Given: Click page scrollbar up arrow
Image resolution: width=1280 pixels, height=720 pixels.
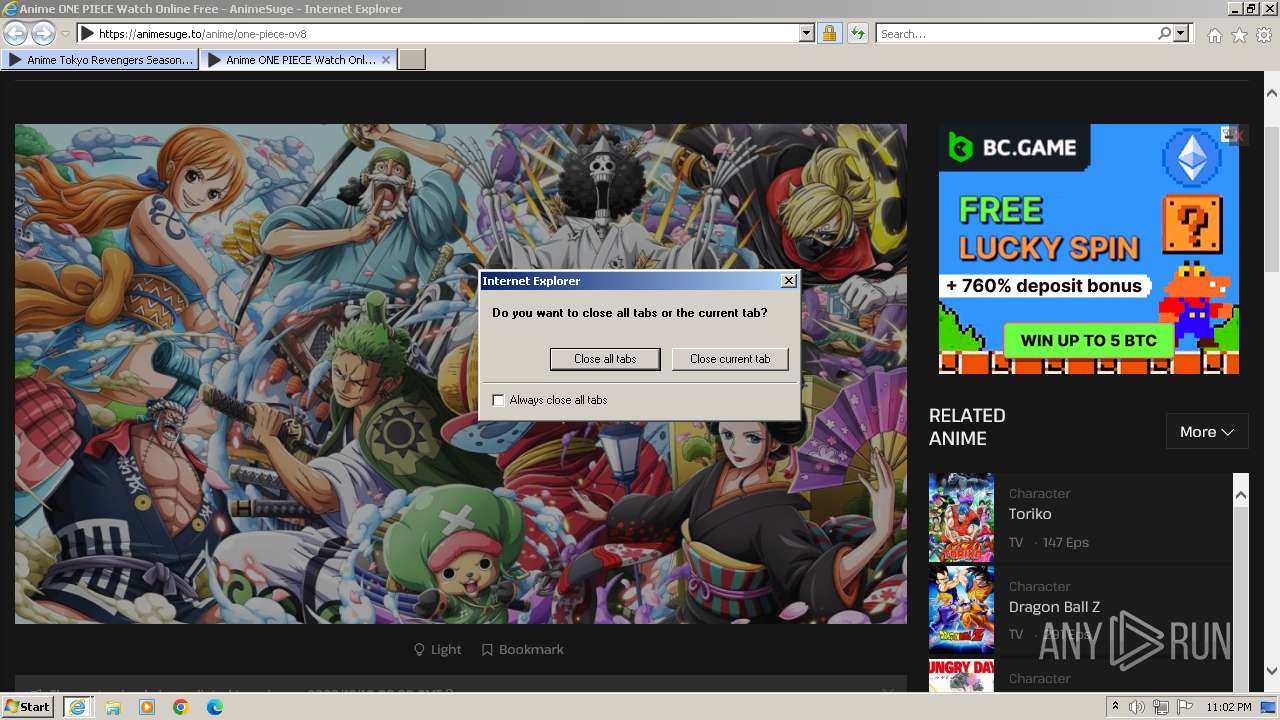Looking at the screenshot, I should pyautogui.click(x=1271, y=93).
